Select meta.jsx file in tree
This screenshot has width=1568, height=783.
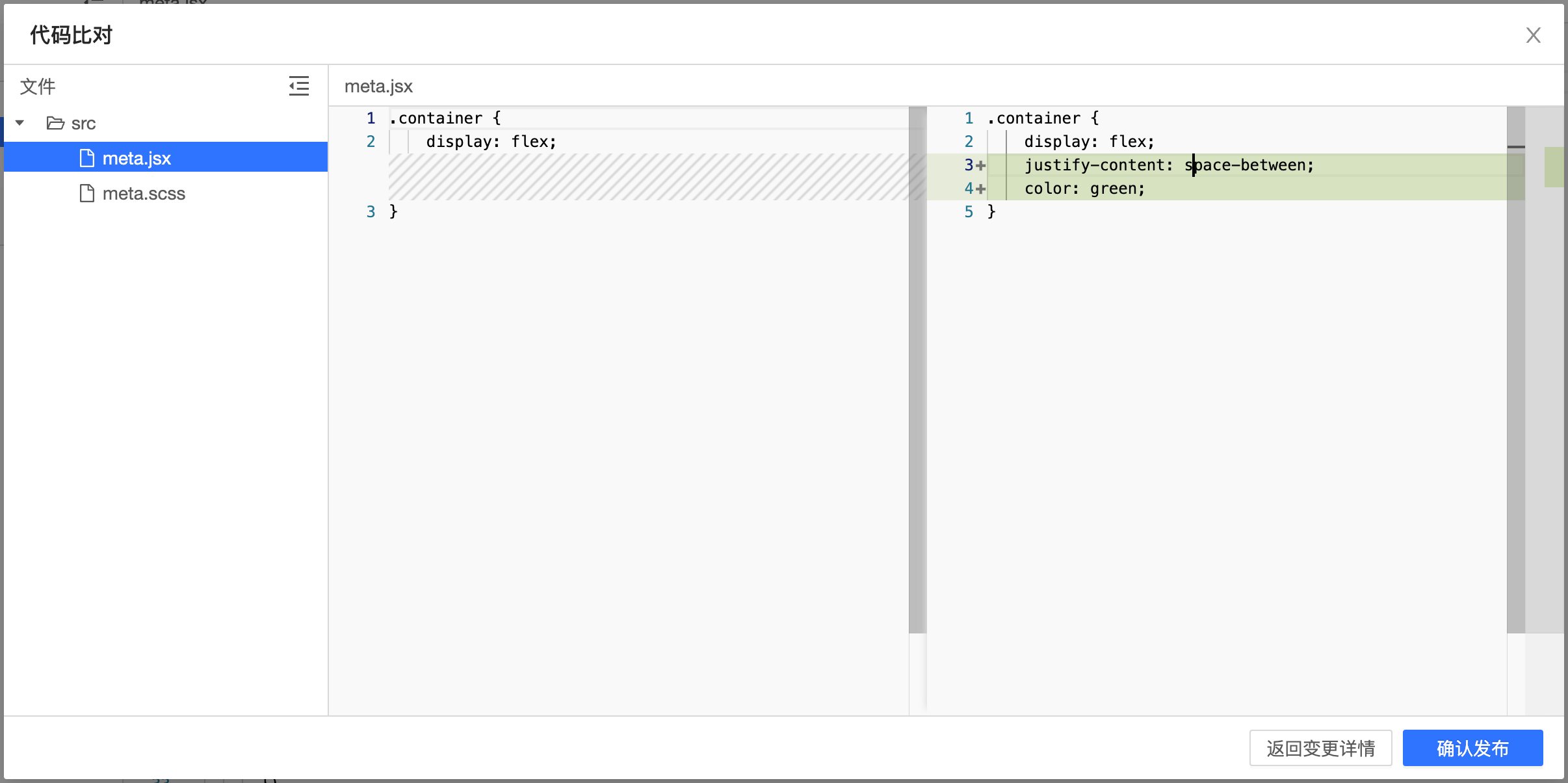tap(137, 158)
